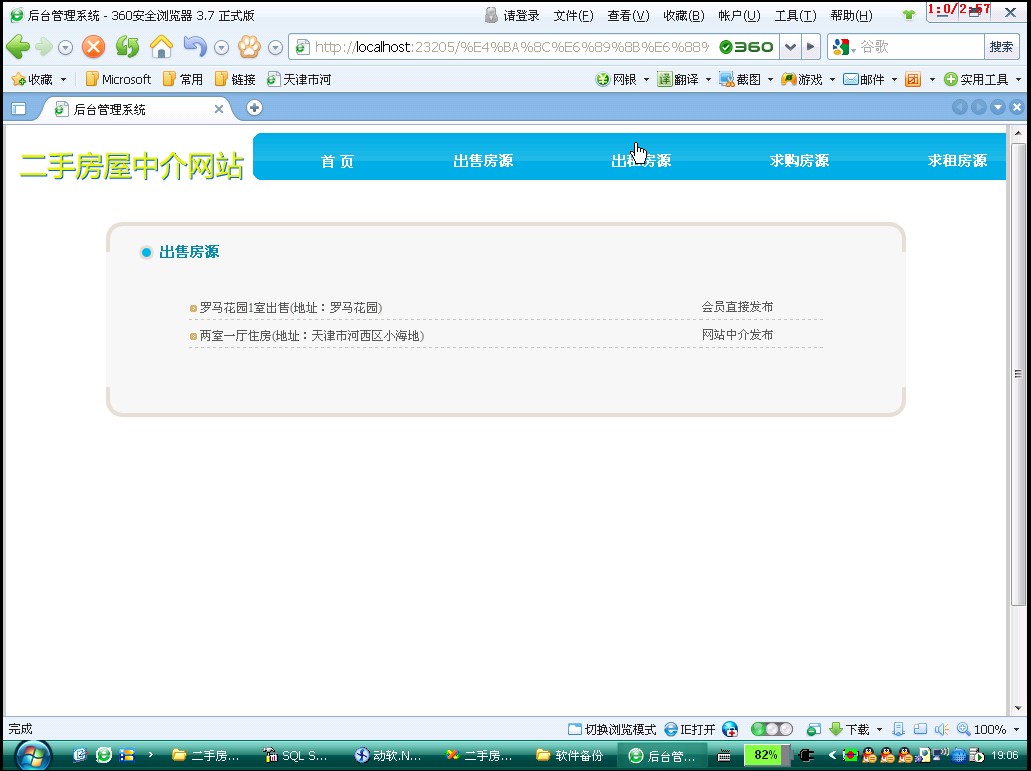The height and width of the screenshot is (771, 1031).
Task: Open the tab list dropdown arrow at right
Action: pyautogui.click(x=998, y=107)
